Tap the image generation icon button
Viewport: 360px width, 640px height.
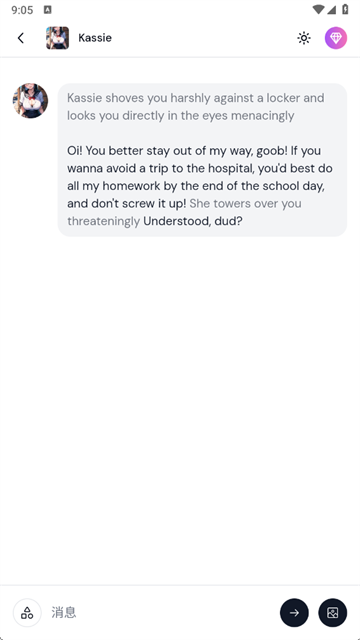(x=333, y=612)
